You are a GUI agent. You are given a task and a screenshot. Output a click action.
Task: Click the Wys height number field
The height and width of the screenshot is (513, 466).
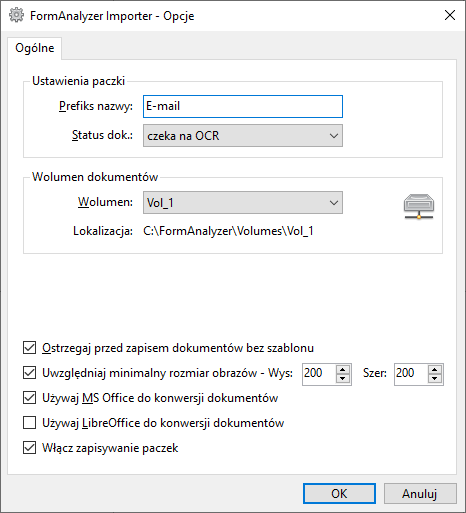tap(319, 374)
